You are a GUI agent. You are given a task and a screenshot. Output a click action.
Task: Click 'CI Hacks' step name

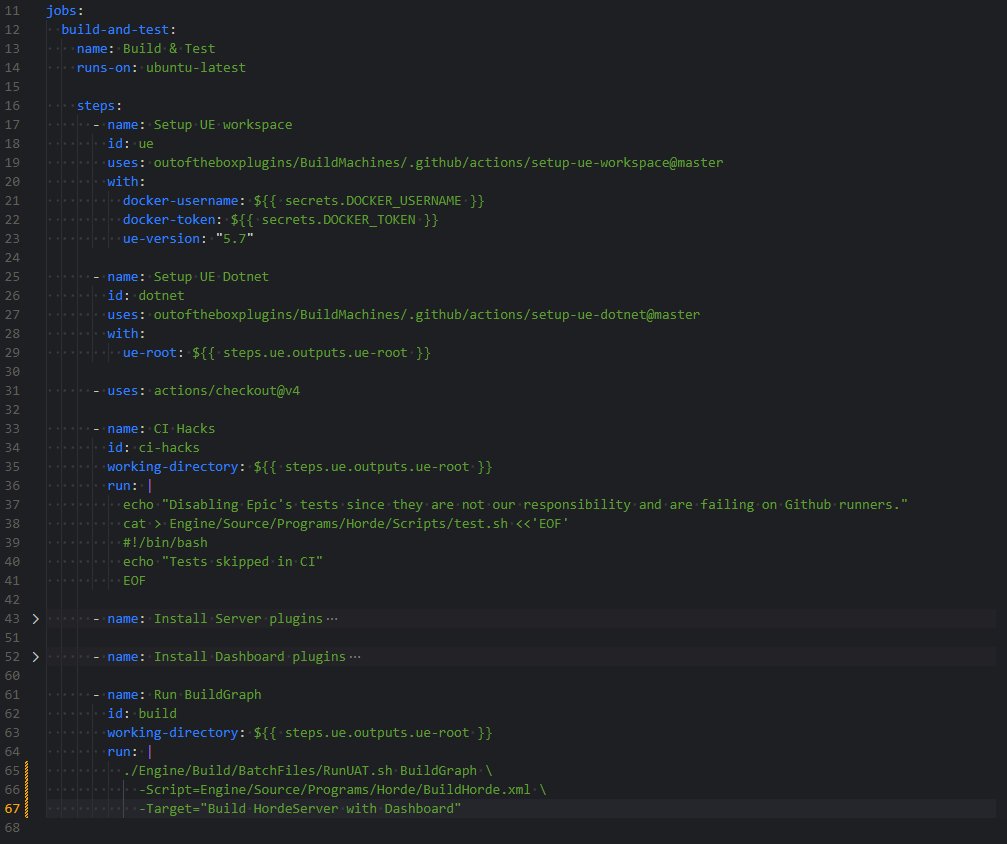pyautogui.click(x=184, y=428)
